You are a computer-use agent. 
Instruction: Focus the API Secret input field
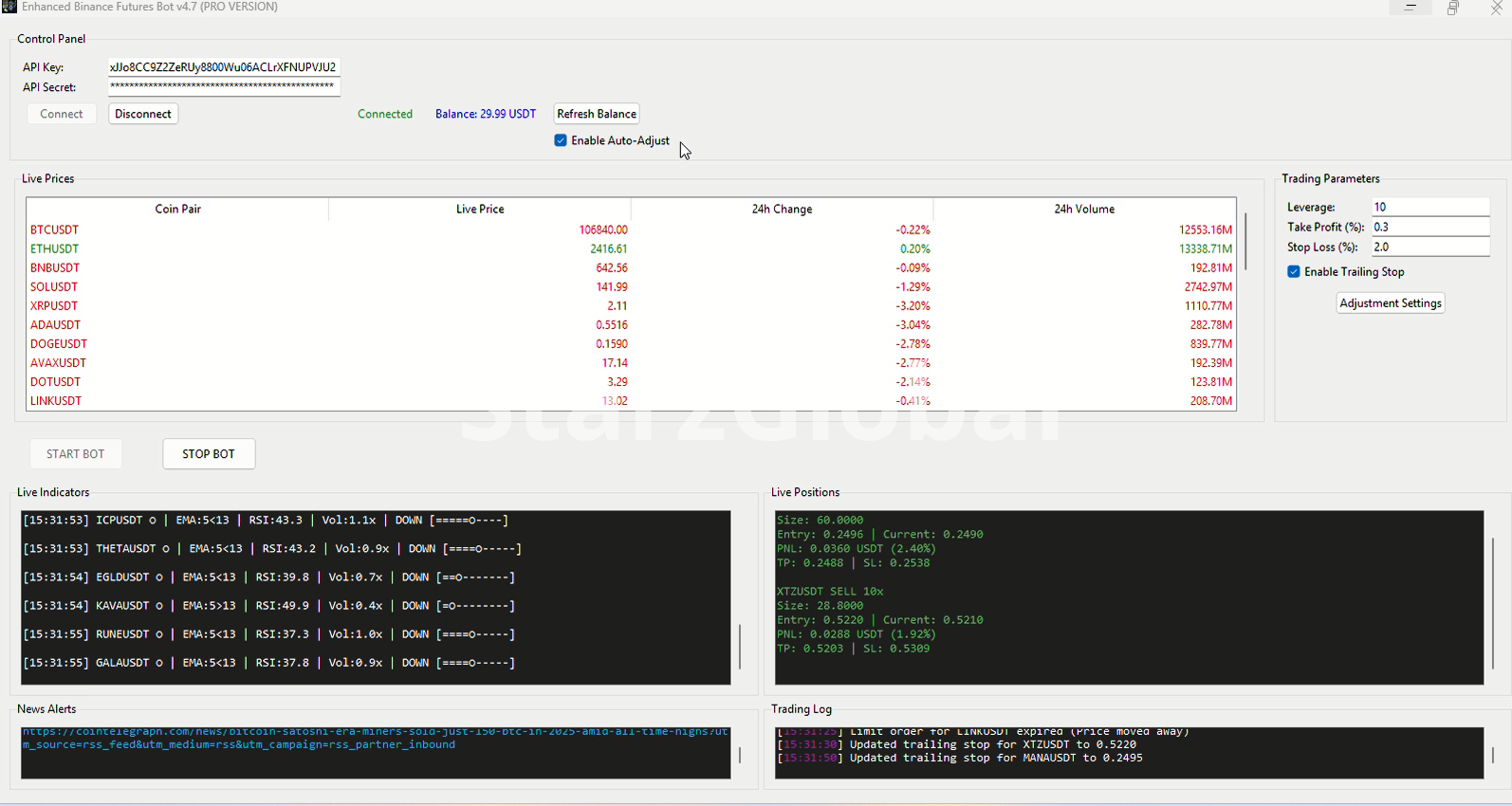click(224, 87)
